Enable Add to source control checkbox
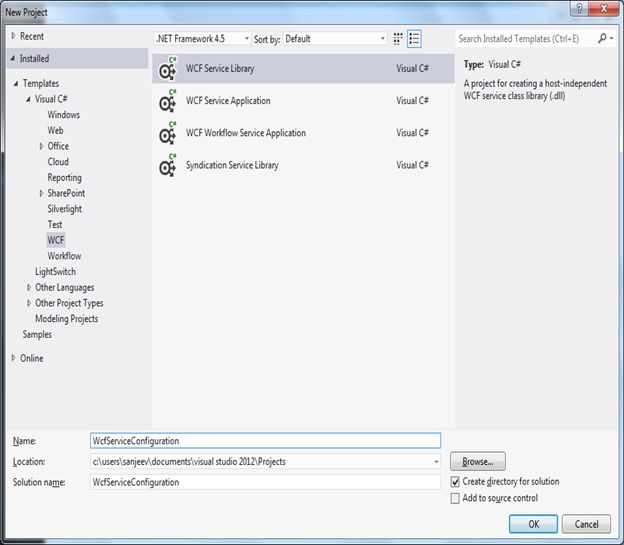Screen dimensions: 624x545 [455, 498]
